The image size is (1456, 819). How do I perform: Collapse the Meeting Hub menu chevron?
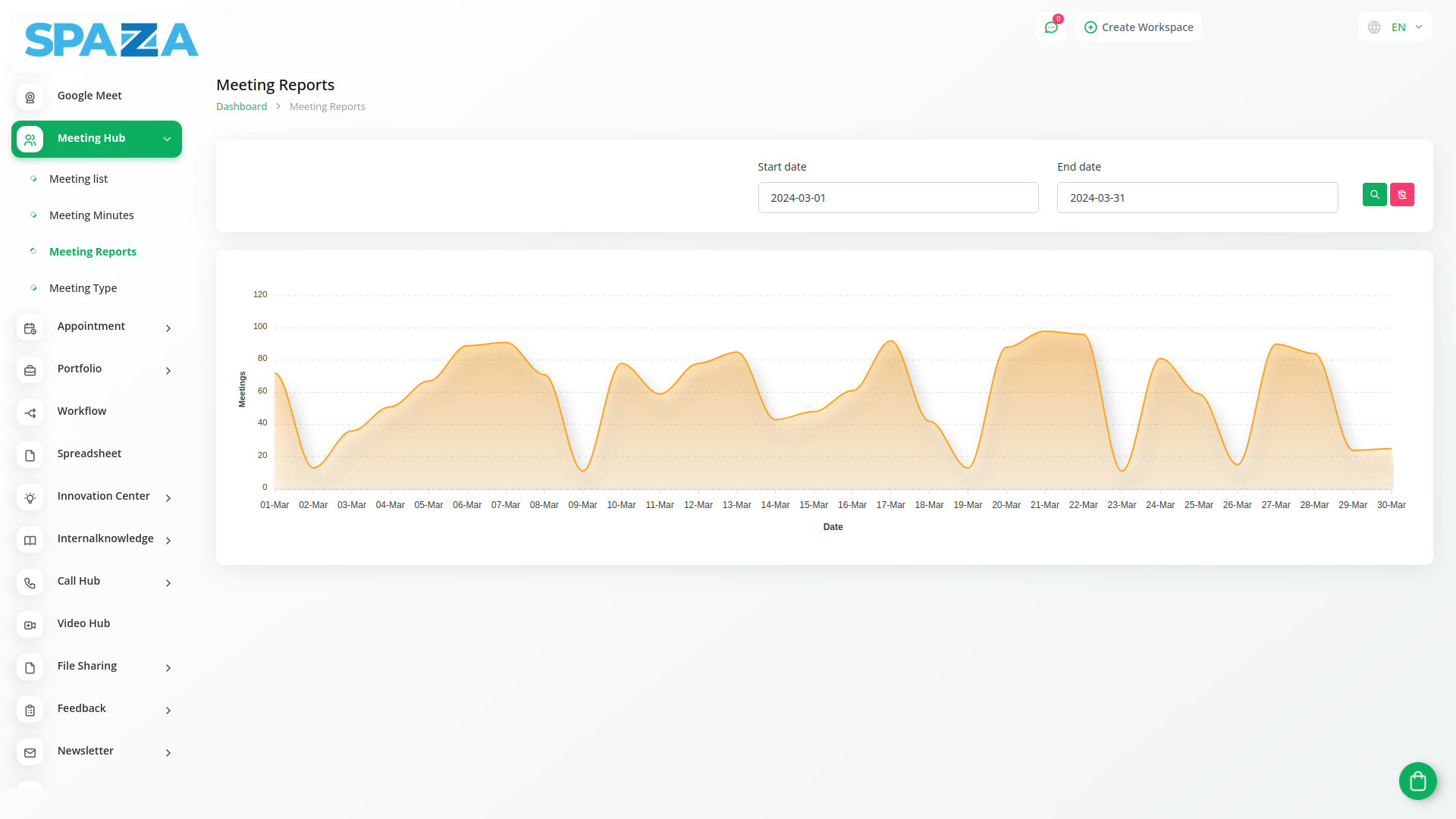click(x=168, y=139)
